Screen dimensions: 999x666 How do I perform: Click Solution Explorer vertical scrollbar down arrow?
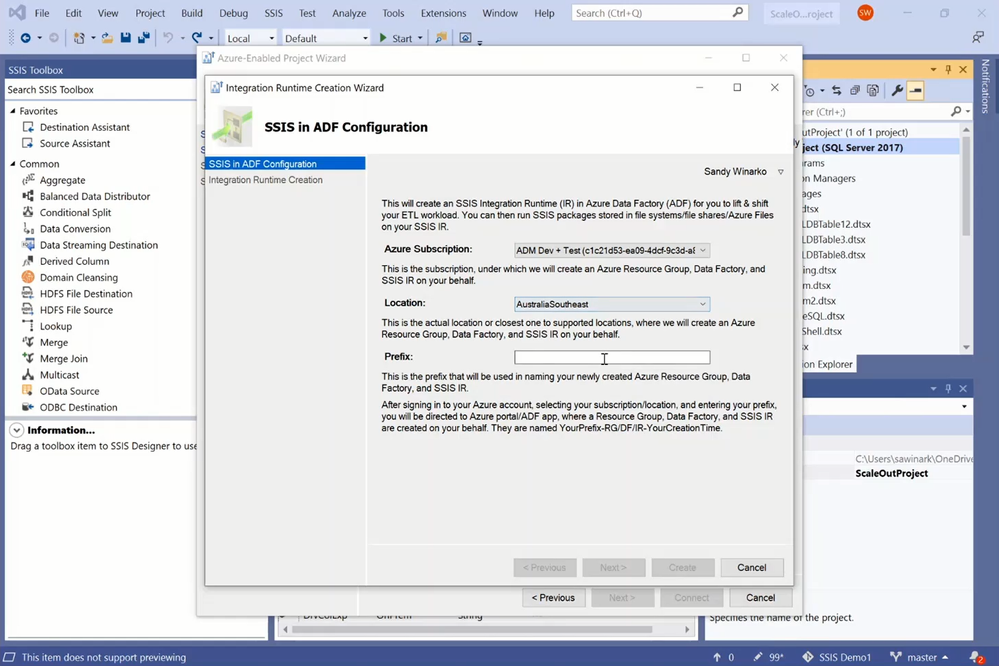[x=966, y=347]
